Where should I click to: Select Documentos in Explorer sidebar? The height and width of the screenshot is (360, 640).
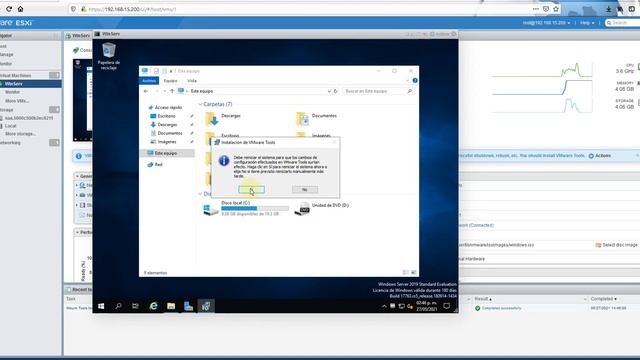pos(169,133)
